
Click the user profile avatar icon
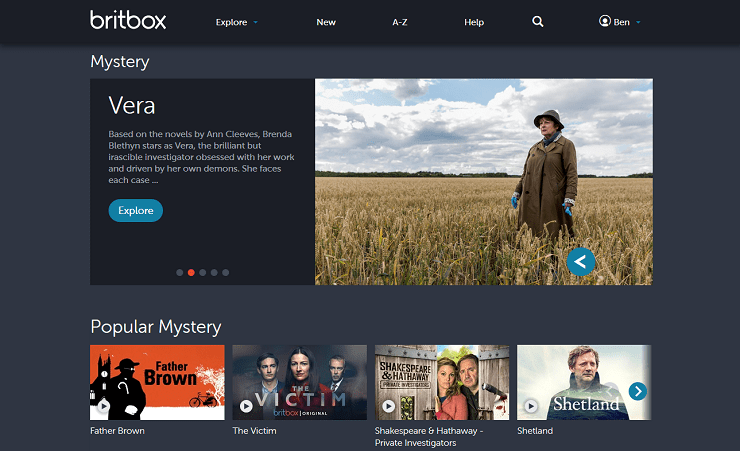point(605,21)
